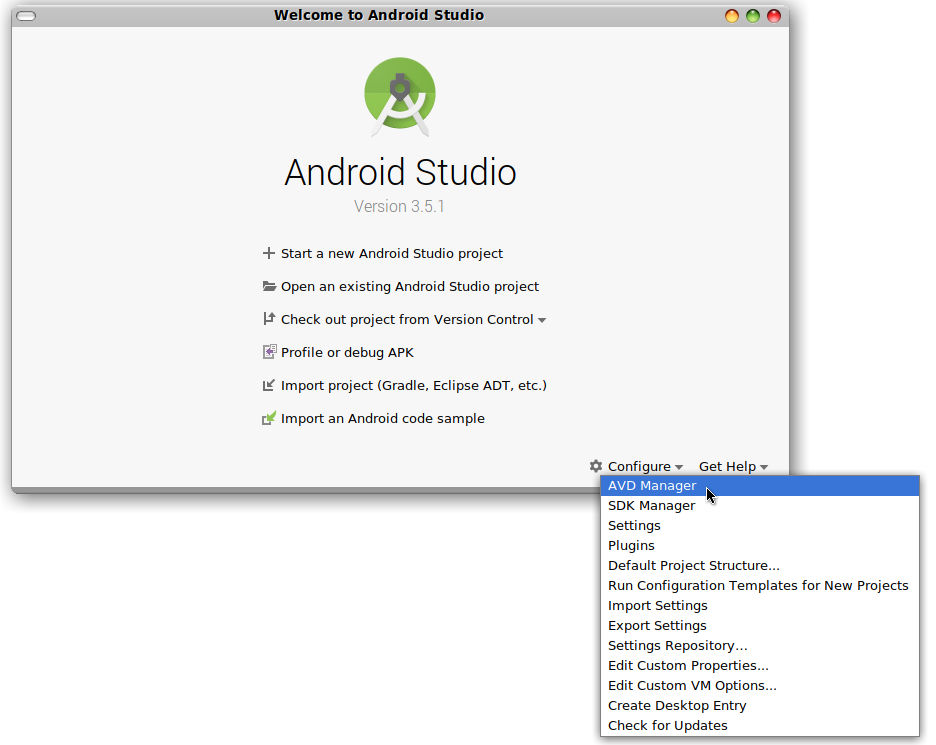
Task: Open Settings Repository... entry
Action: click(760, 646)
